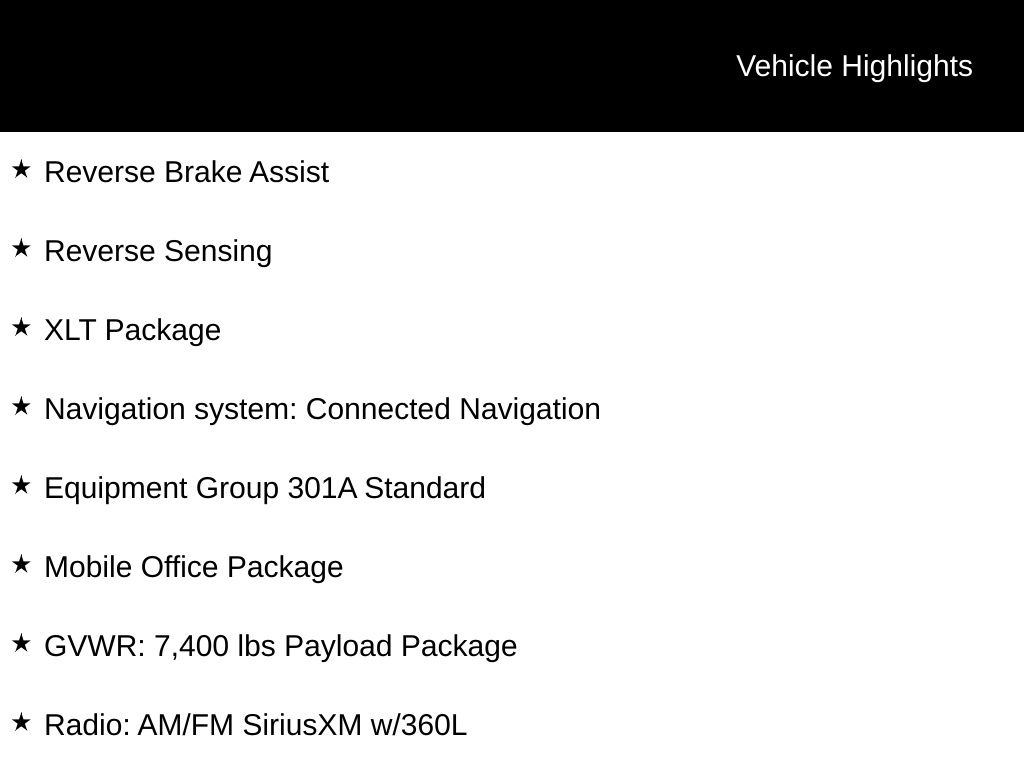
Task: Click the 'Connected Navigation' text
Action: 453,409
